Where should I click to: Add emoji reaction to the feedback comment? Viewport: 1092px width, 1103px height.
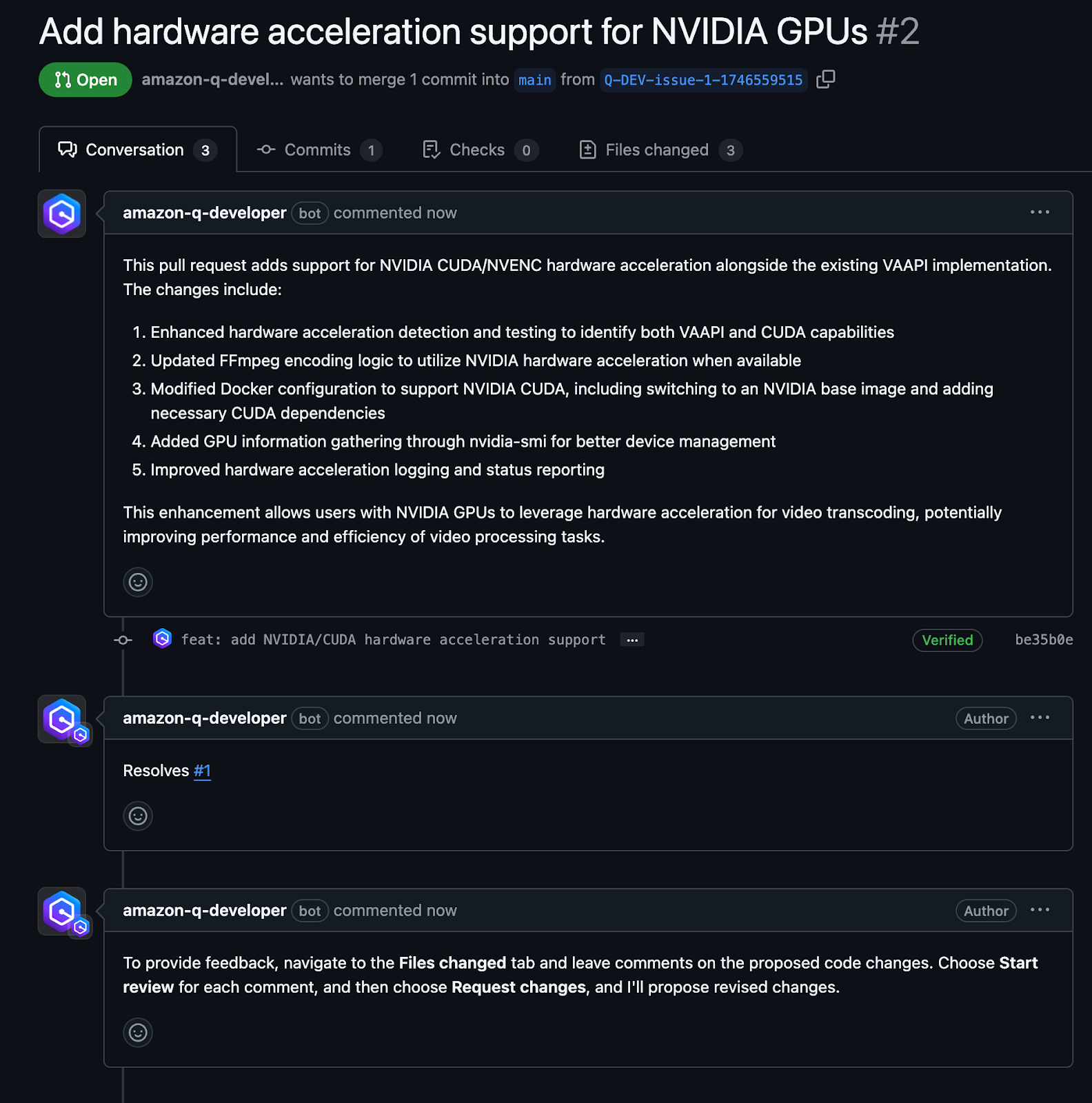(138, 1032)
